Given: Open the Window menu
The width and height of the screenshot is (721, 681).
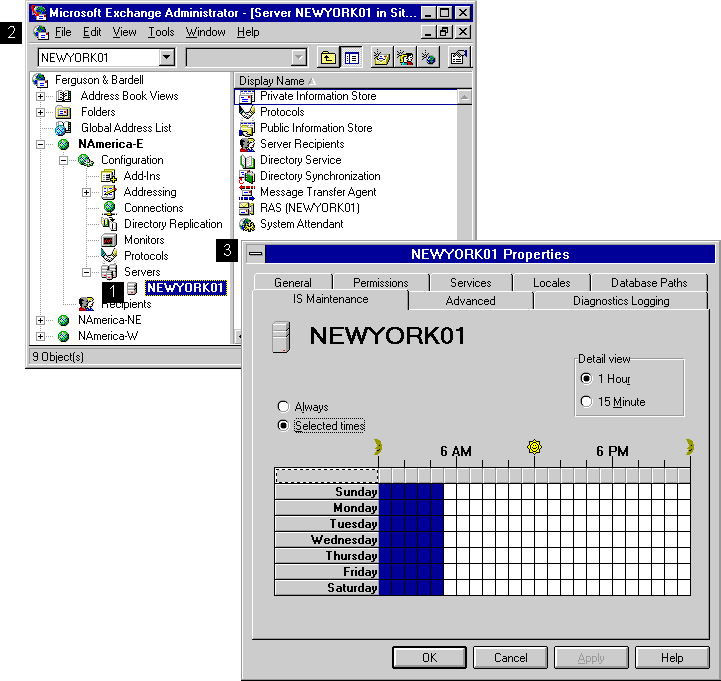Looking at the screenshot, I should 206,32.
